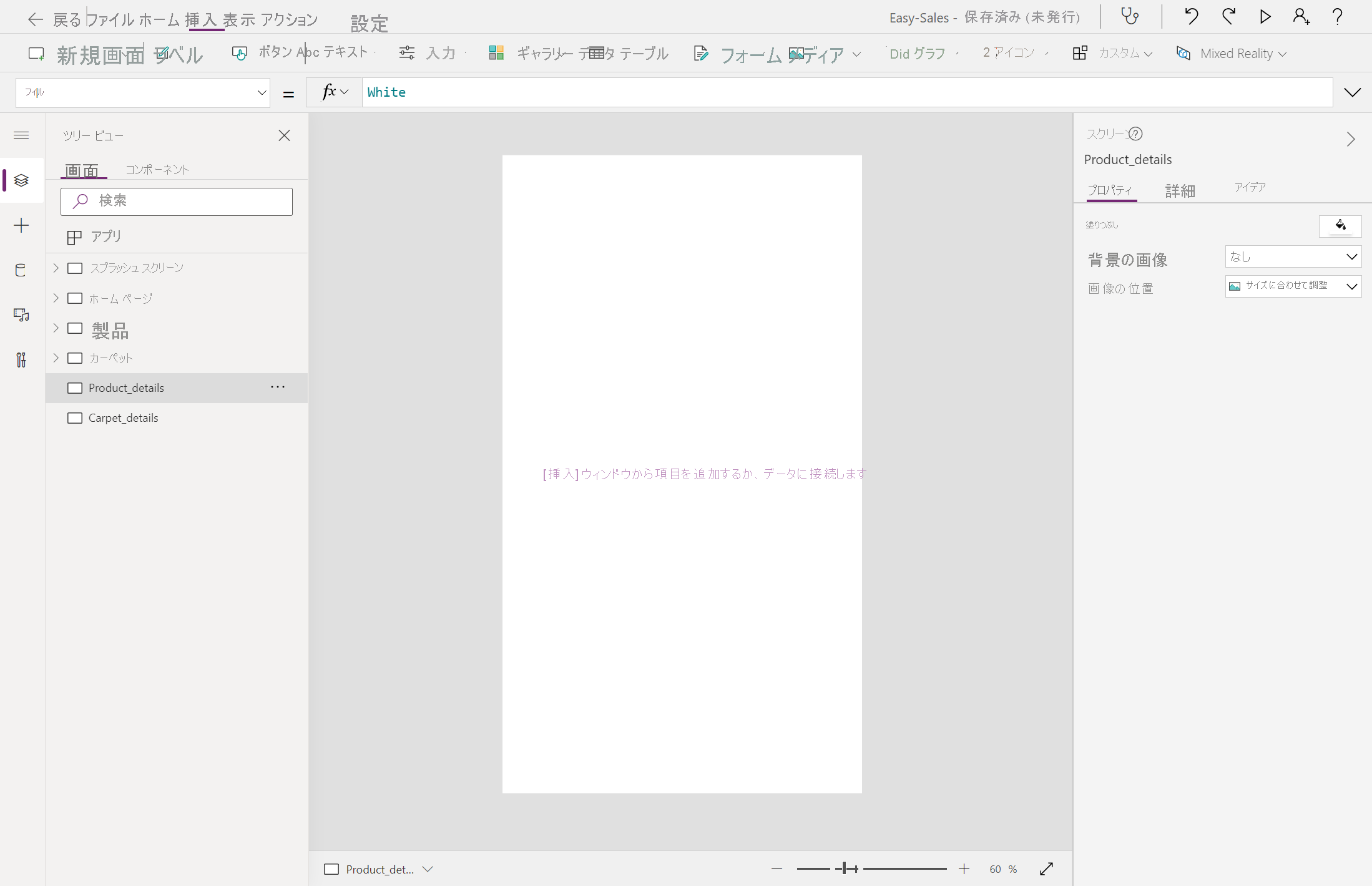Open the Data sources cylinder icon

(21, 270)
